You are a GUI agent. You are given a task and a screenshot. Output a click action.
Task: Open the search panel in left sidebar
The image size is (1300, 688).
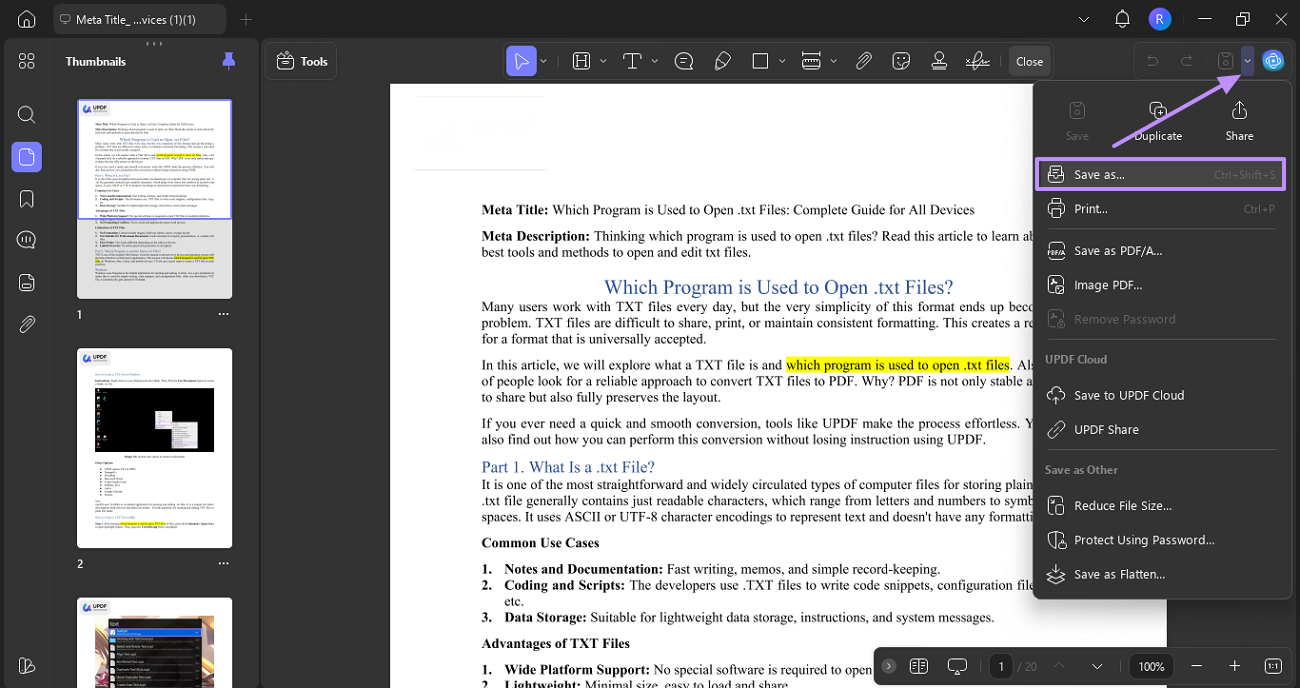pos(27,114)
